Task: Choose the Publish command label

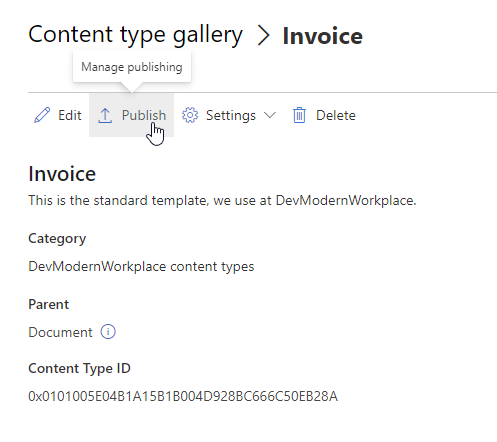Action: pos(144,115)
